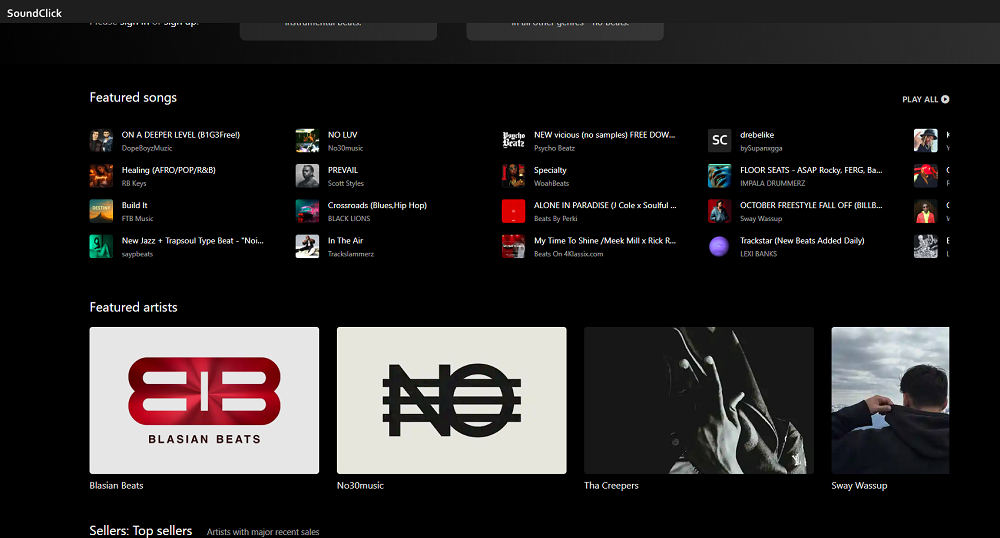Open the ALONE IN PARADISE song title

[x=605, y=205]
